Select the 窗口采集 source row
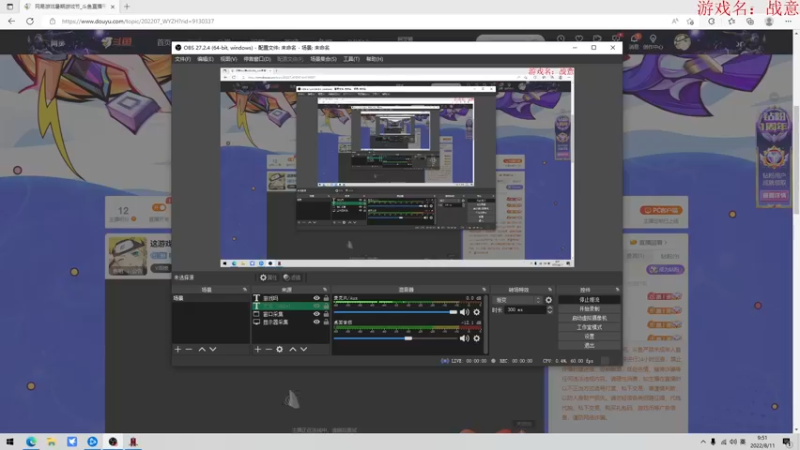This screenshot has width=800, height=450. coord(291,314)
